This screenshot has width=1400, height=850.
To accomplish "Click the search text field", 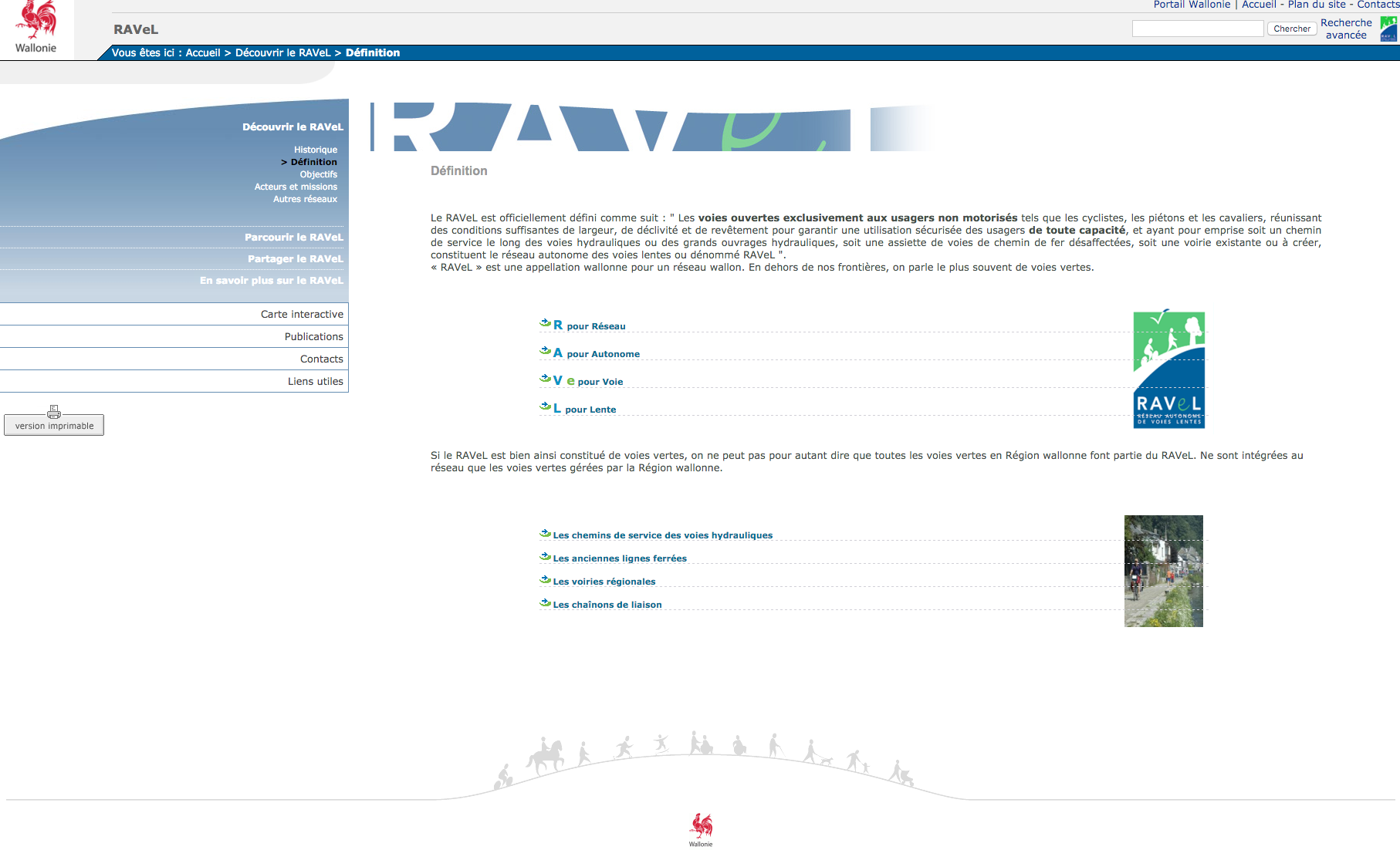I will coord(1197,29).
